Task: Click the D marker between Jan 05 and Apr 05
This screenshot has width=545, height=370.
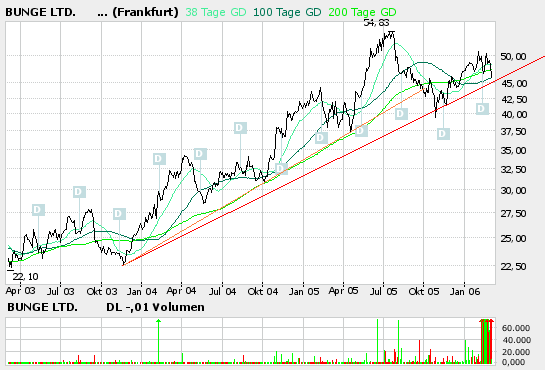Action: 321,138
